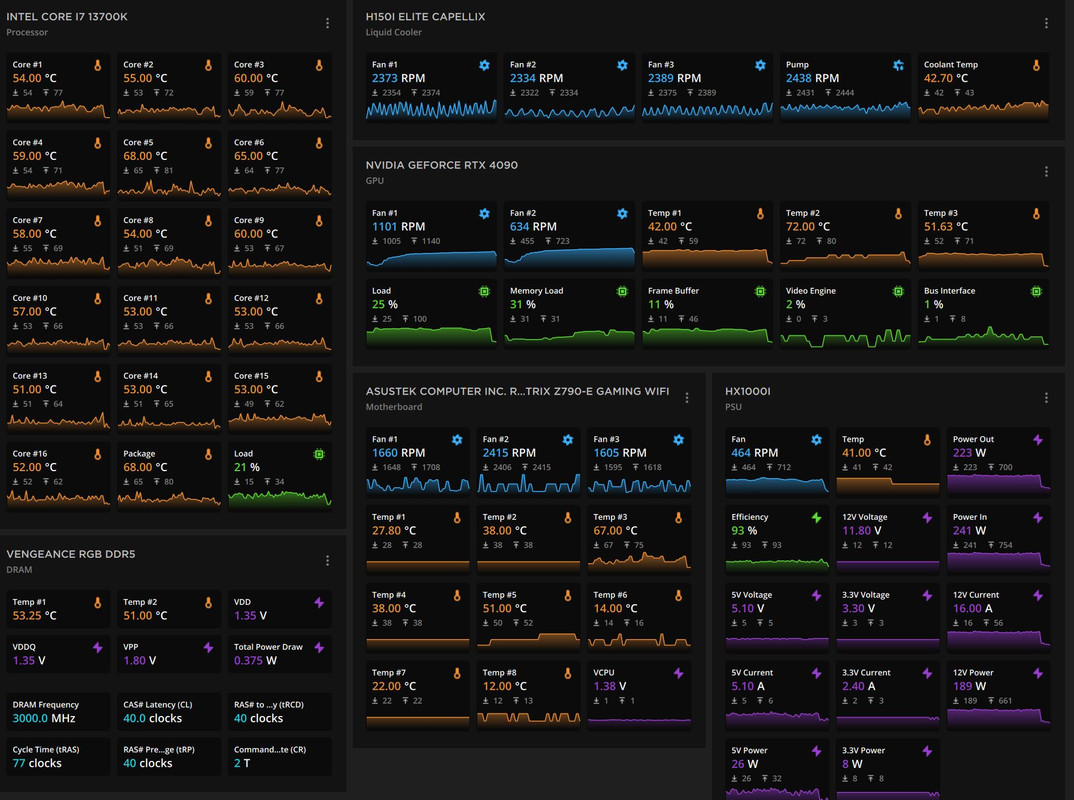Open the Intel Core i7 13700K options menu
Image resolution: width=1074 pixels, height=800 pixels.
pyautogui.click(x=327, y=23)
